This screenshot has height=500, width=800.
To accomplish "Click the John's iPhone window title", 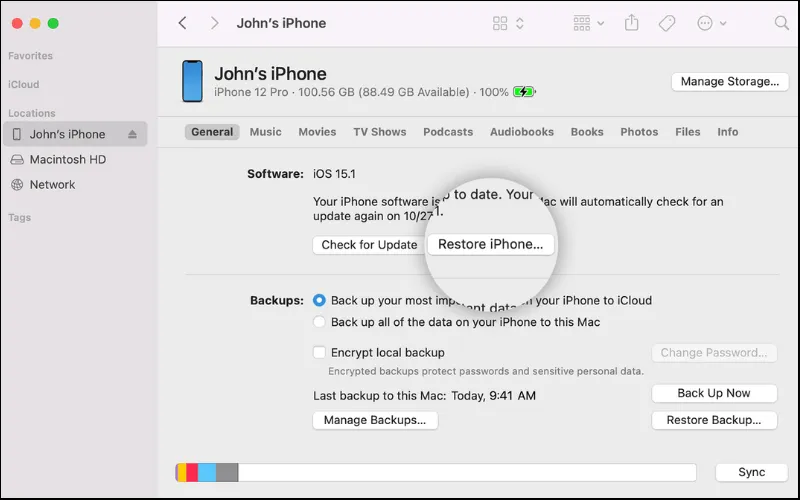I will coord(281,23).
